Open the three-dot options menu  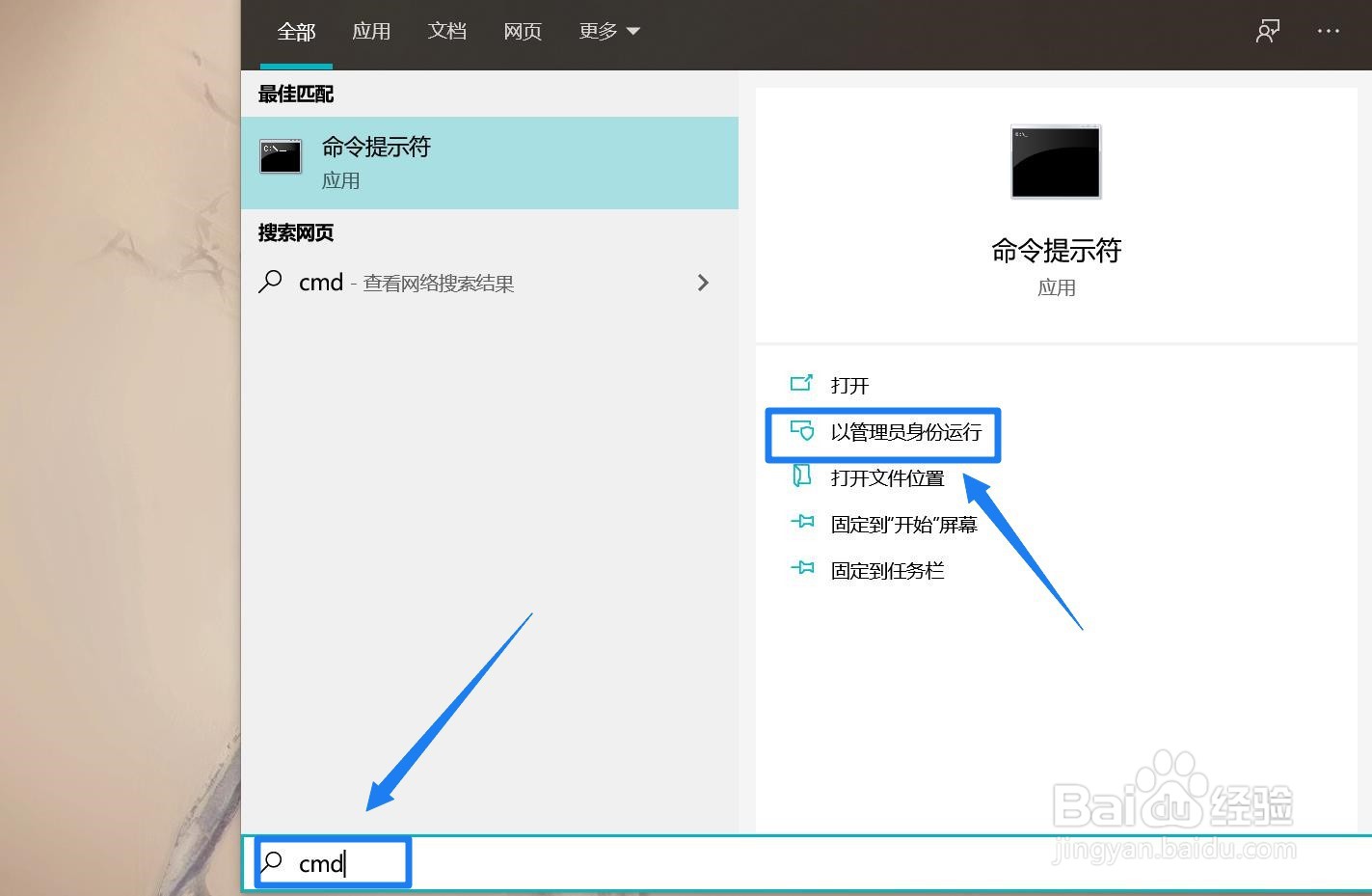(1329, 31)
